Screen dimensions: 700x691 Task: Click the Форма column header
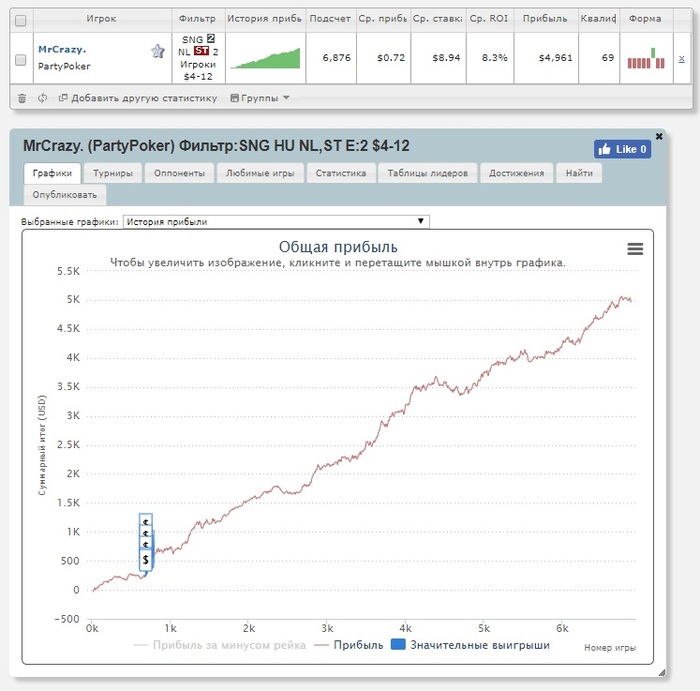coord(645,19)
